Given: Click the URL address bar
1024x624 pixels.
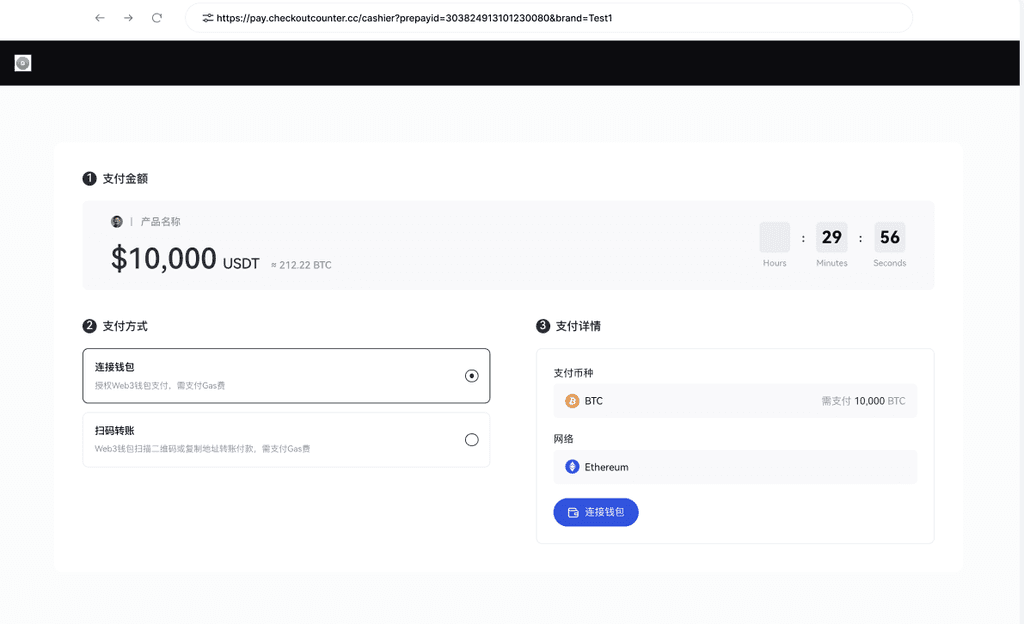Looking at the screenshot, I should pyautogui.click(x=550, y=18).
